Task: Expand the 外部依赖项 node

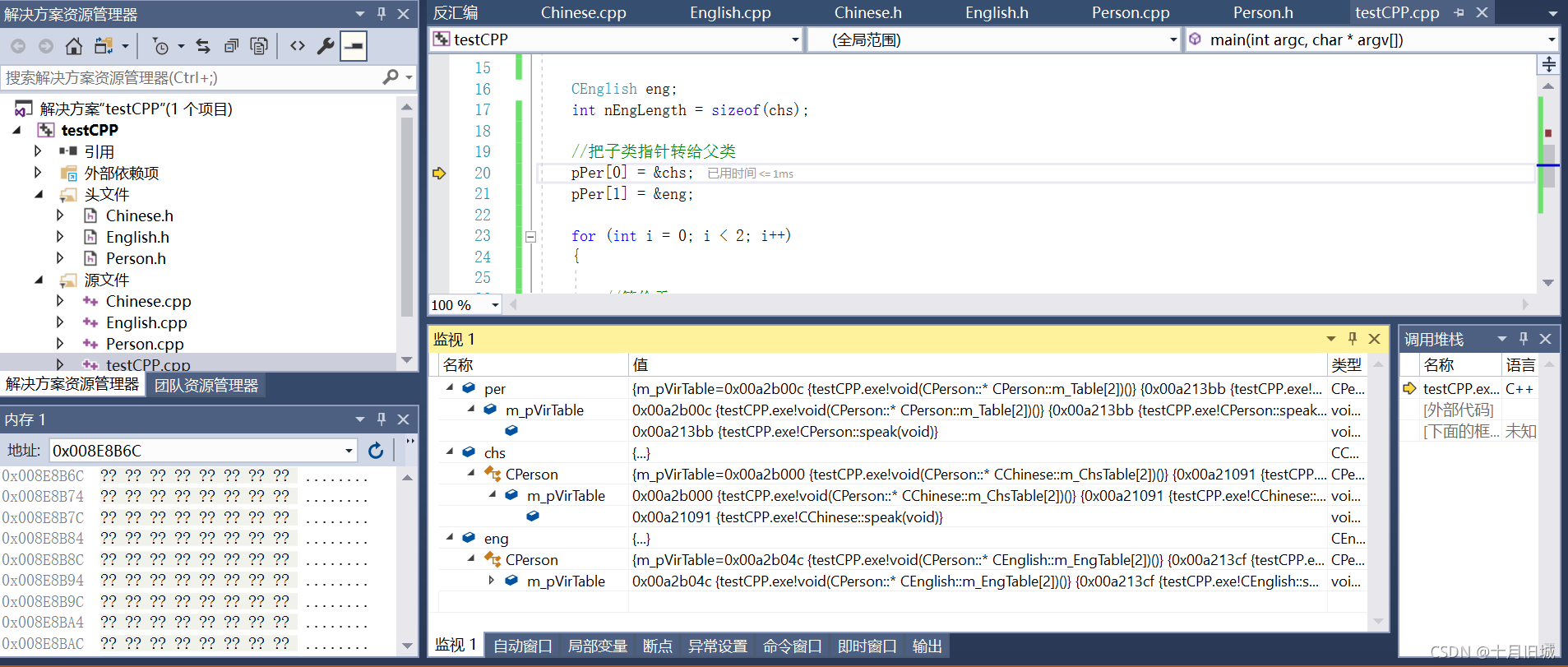Action: coord(38,173)
